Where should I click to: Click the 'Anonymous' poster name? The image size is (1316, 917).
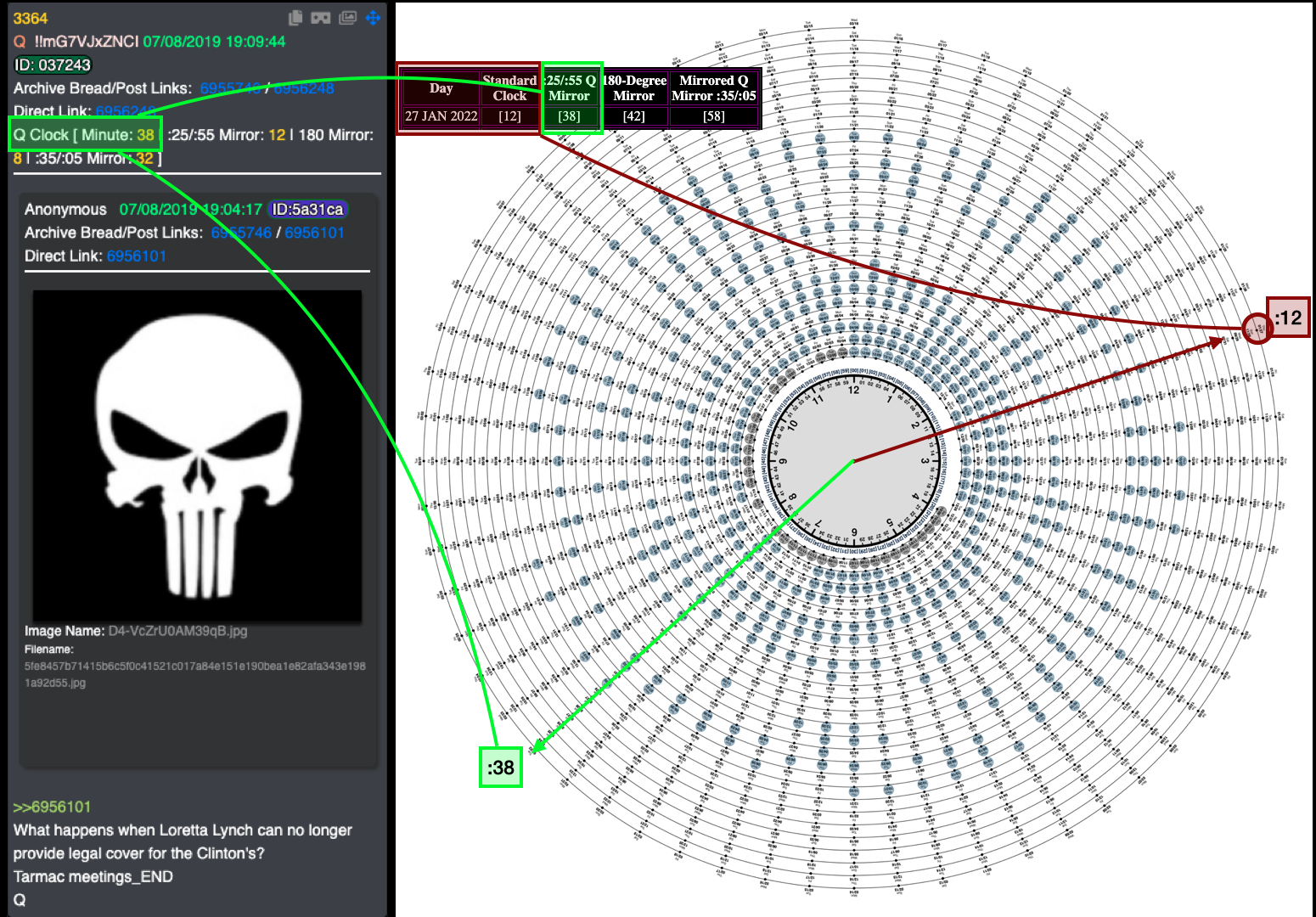click(65, 210)
